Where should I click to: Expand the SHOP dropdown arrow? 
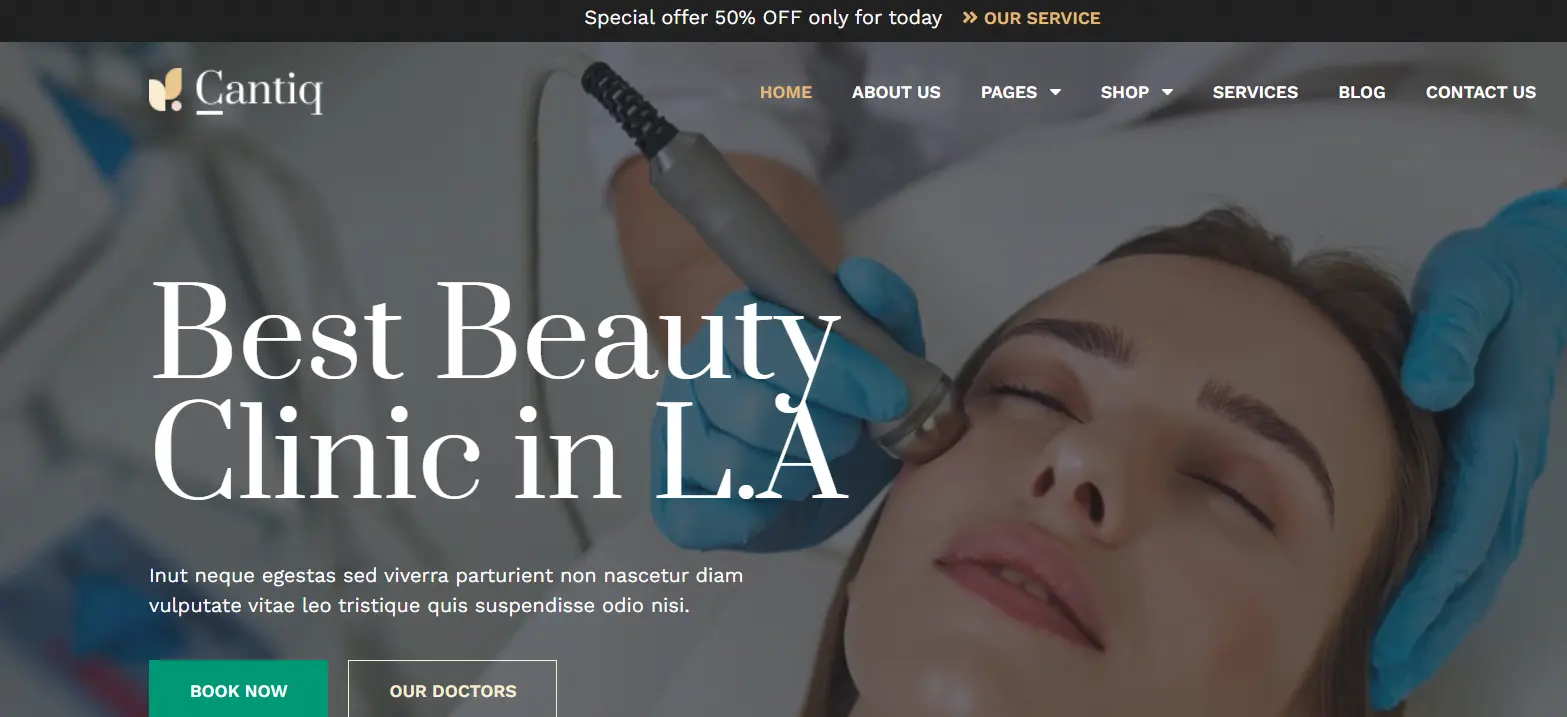coord(1167,92)
